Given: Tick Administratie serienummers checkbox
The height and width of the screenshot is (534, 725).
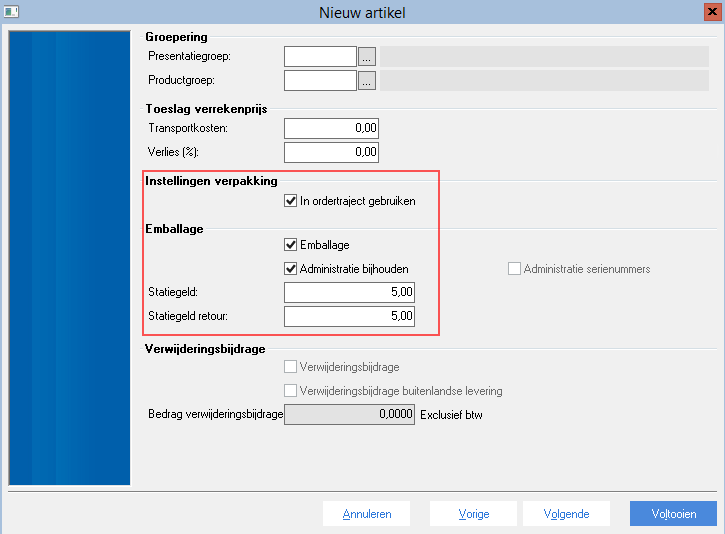Looking at the screenshot, I should click(x=514, y=269).
